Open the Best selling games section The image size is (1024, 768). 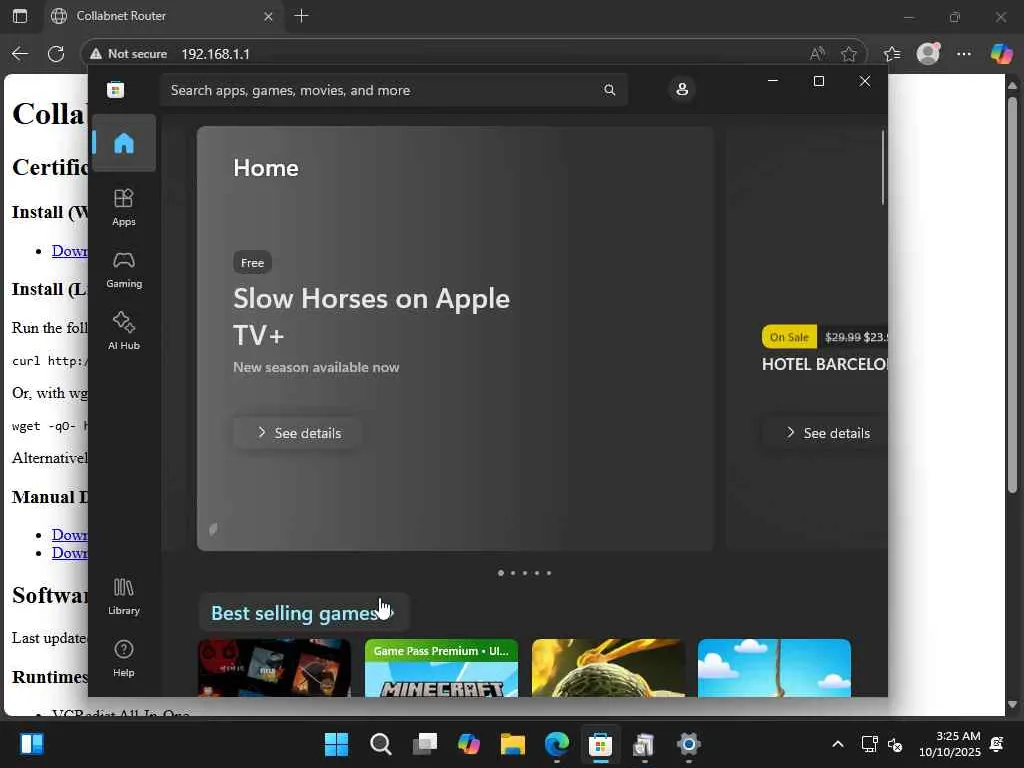303,613
